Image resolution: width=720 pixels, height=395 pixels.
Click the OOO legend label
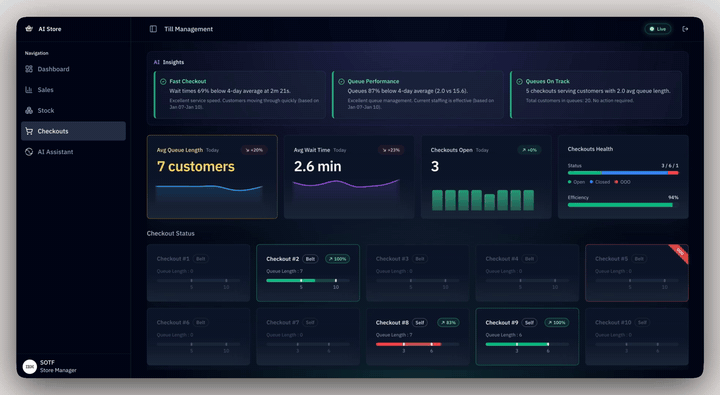pyautogui.click(x=625, y=182)
